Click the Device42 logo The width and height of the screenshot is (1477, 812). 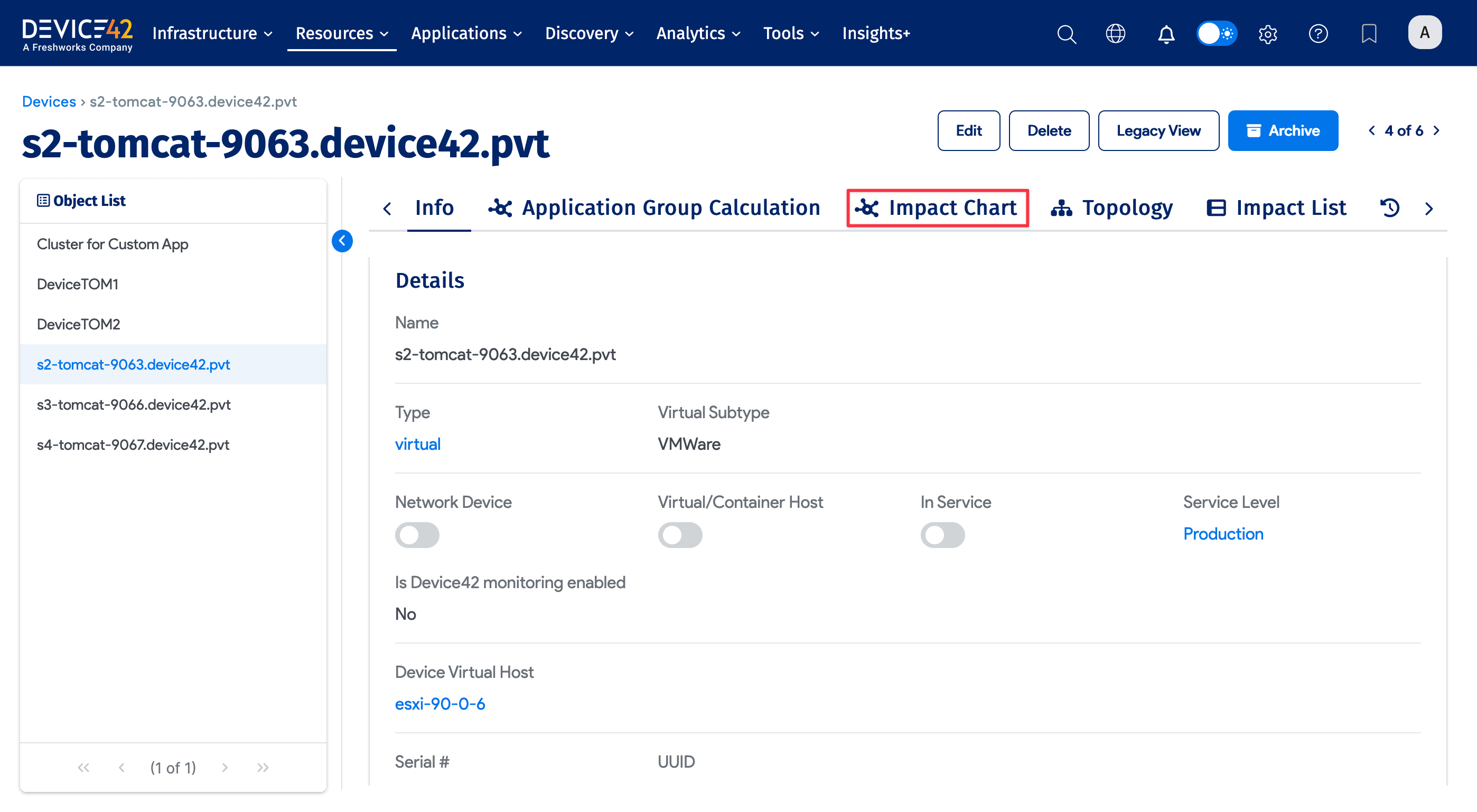77,33
